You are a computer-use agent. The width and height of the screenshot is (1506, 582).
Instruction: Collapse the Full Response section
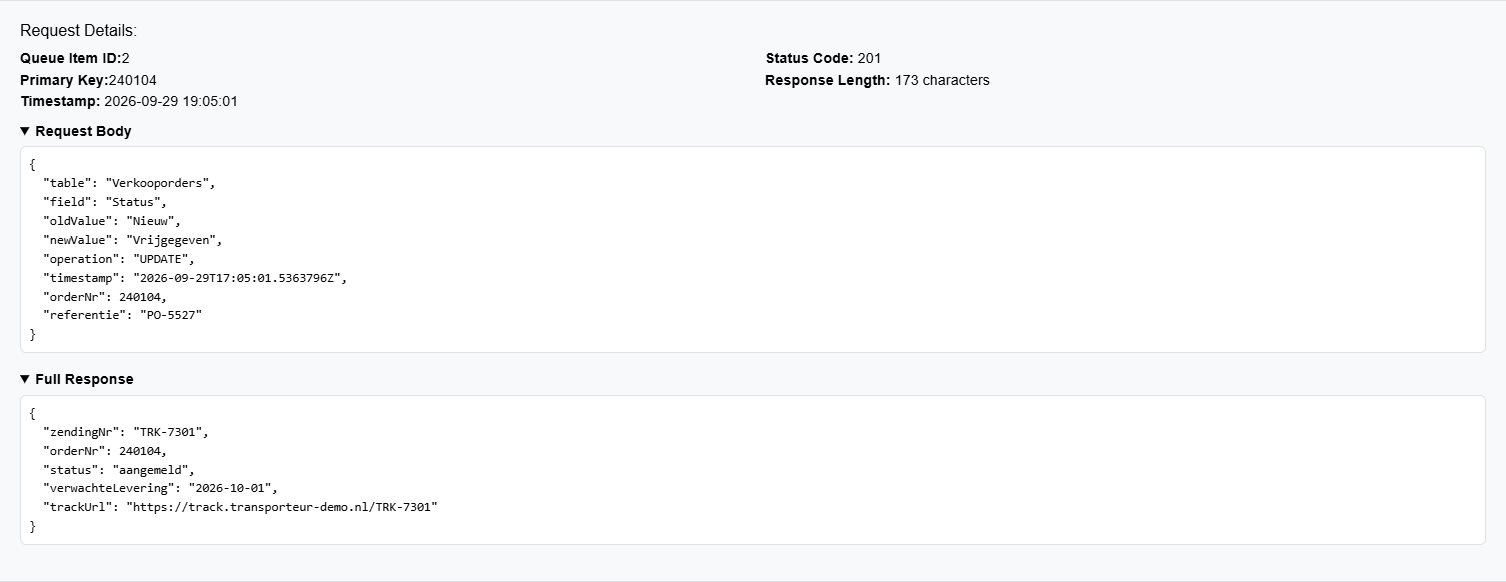coord(77,379)
